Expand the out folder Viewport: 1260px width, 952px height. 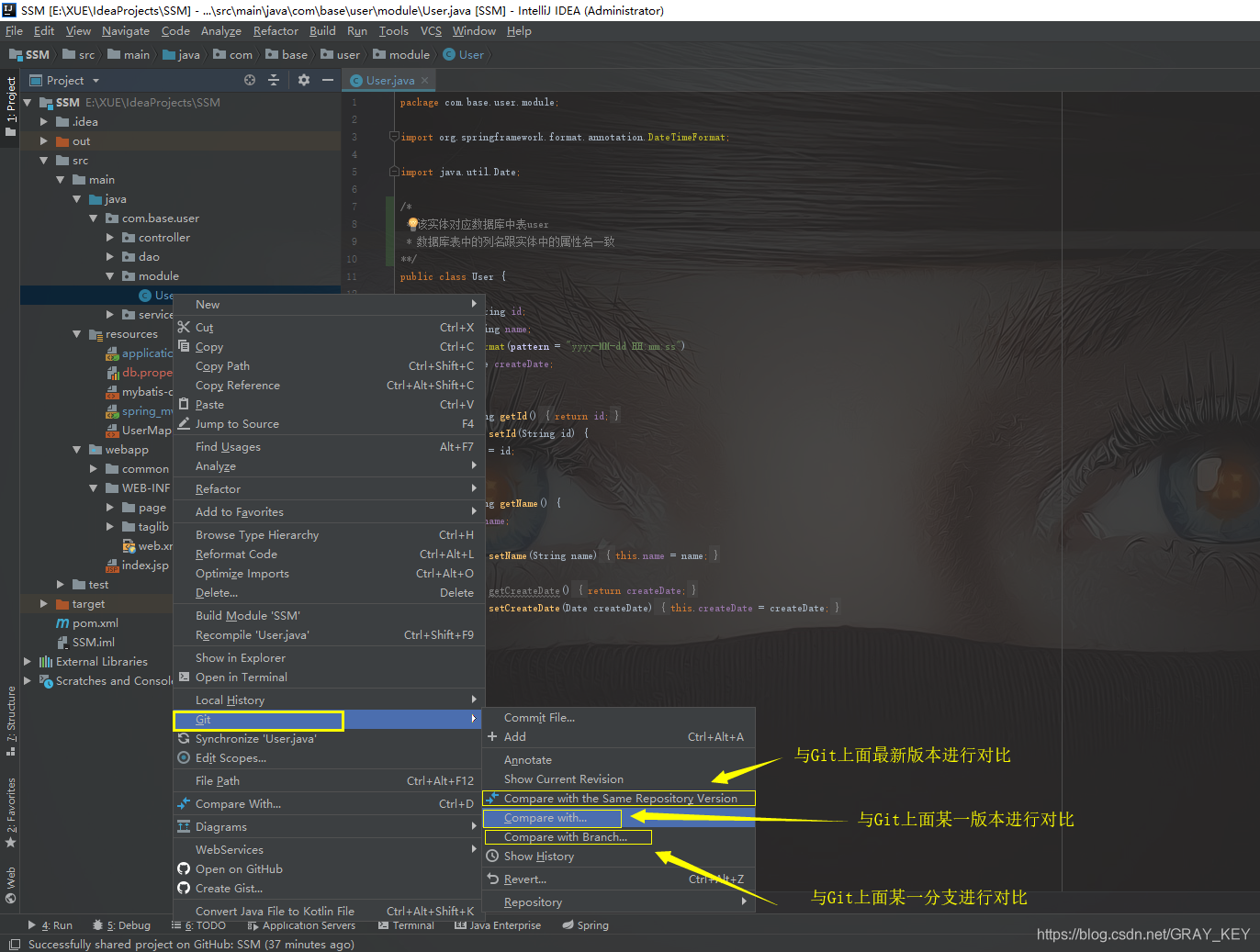[x=44, y=141]
